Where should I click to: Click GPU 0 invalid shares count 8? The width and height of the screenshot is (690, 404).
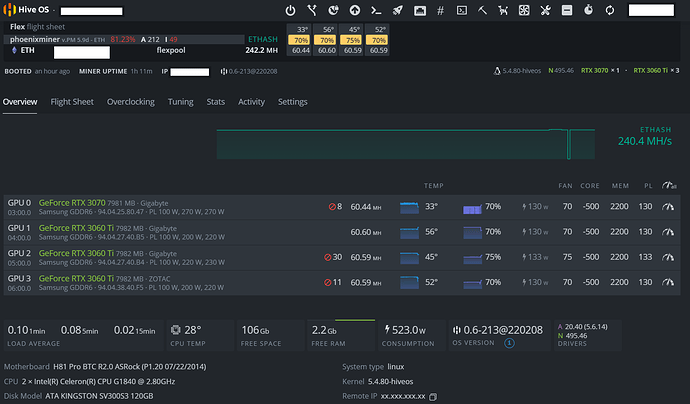(335, 206)
